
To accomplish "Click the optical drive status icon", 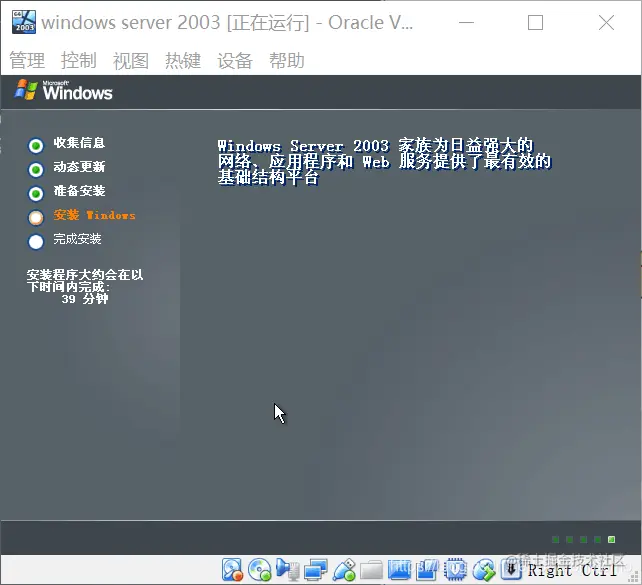I will [260, 570].
